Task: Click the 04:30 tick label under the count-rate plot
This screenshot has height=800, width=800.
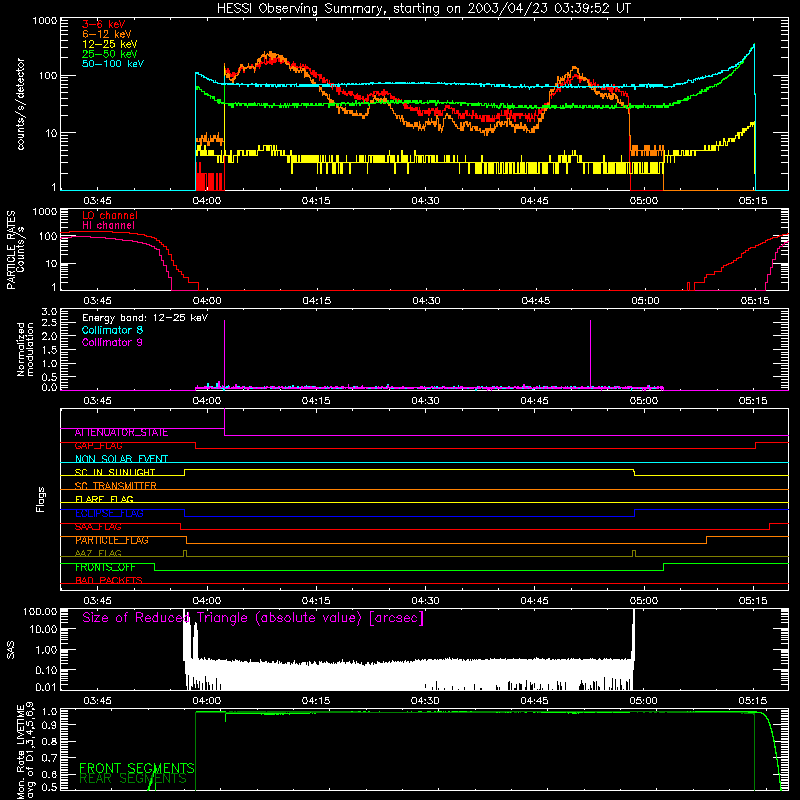Action: pyautogui.click(x=425, y=201)
